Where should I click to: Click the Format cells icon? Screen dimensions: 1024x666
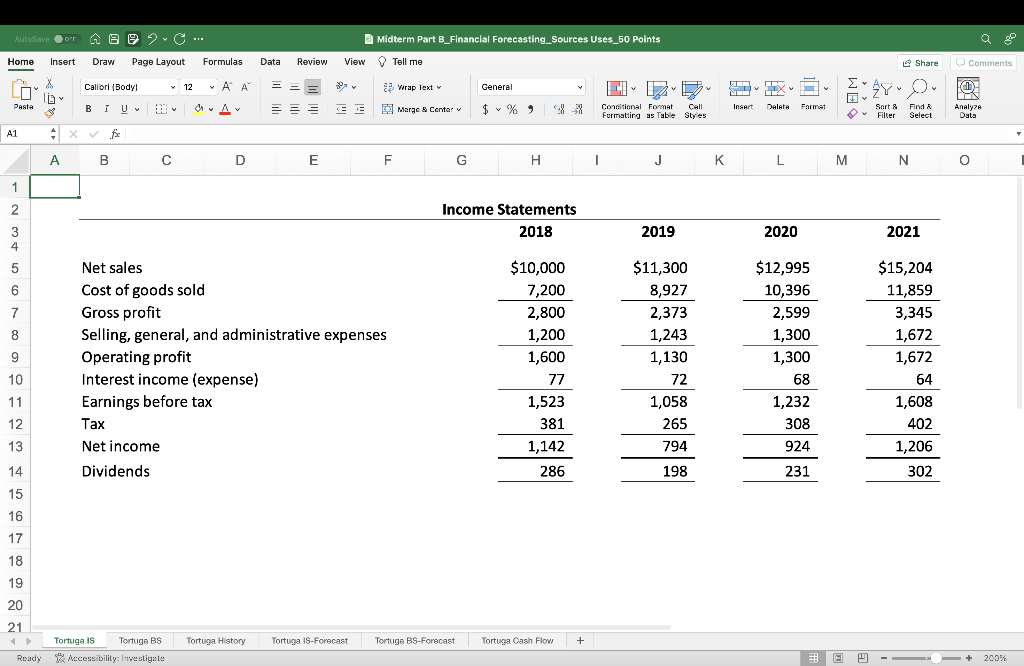[x=809, y=87]
